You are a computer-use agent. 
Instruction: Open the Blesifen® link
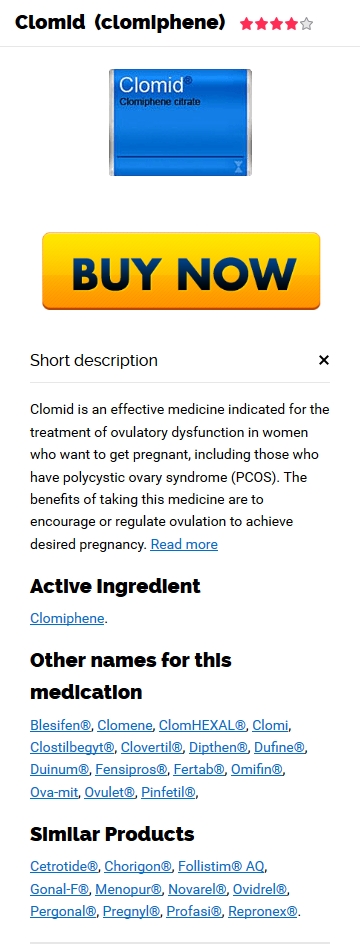click(61, 725)
